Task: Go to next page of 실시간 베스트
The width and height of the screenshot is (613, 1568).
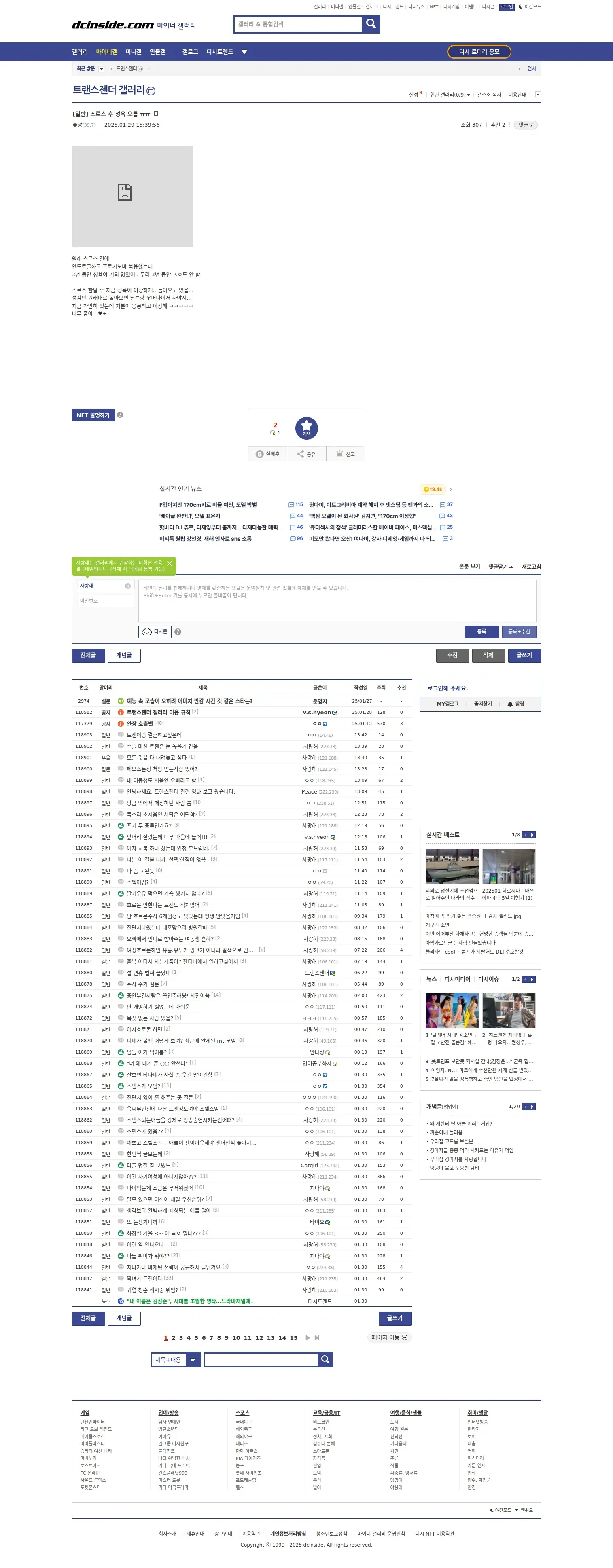Action: pyautogui.click(x=532, y=834)
